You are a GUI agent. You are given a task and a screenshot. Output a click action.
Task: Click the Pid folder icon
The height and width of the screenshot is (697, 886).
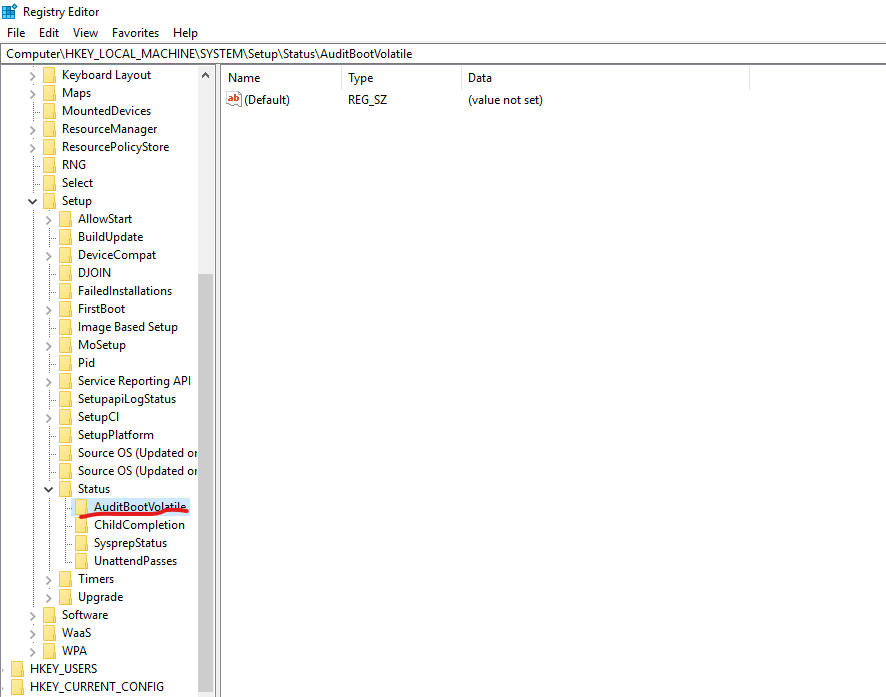tap(66, 363)
